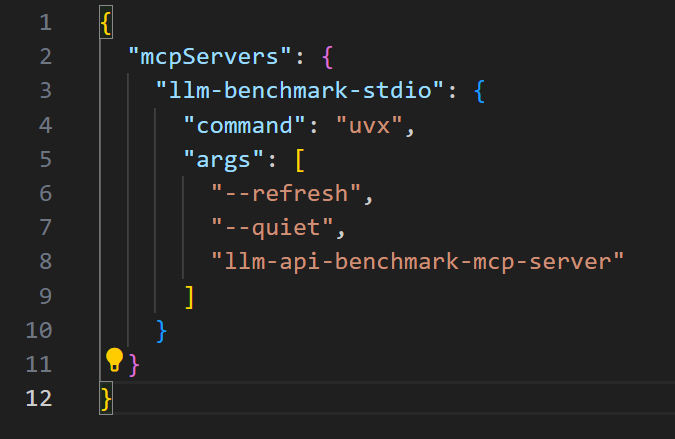Click the yellow lightbulb code action icon
This screenshot has width=675, height=439.
tap(114, 361)
